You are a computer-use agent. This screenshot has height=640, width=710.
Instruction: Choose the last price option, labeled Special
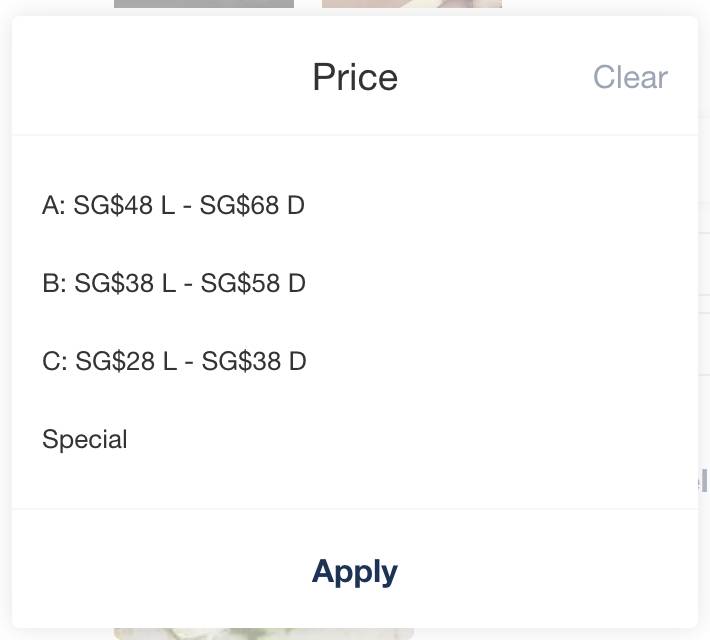85,439
